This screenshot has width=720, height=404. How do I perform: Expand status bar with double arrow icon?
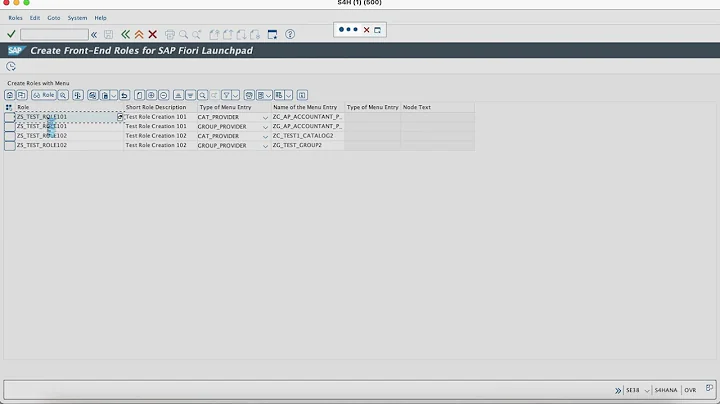[x=618, y=390]
